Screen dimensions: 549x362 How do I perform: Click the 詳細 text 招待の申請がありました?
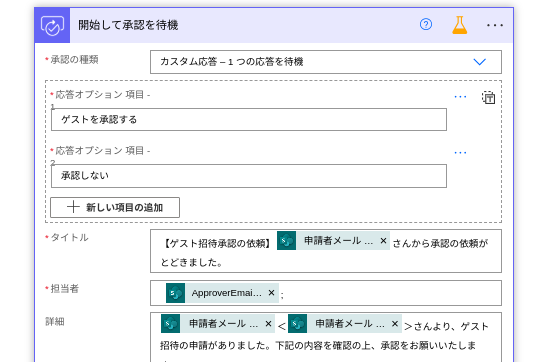215,346
